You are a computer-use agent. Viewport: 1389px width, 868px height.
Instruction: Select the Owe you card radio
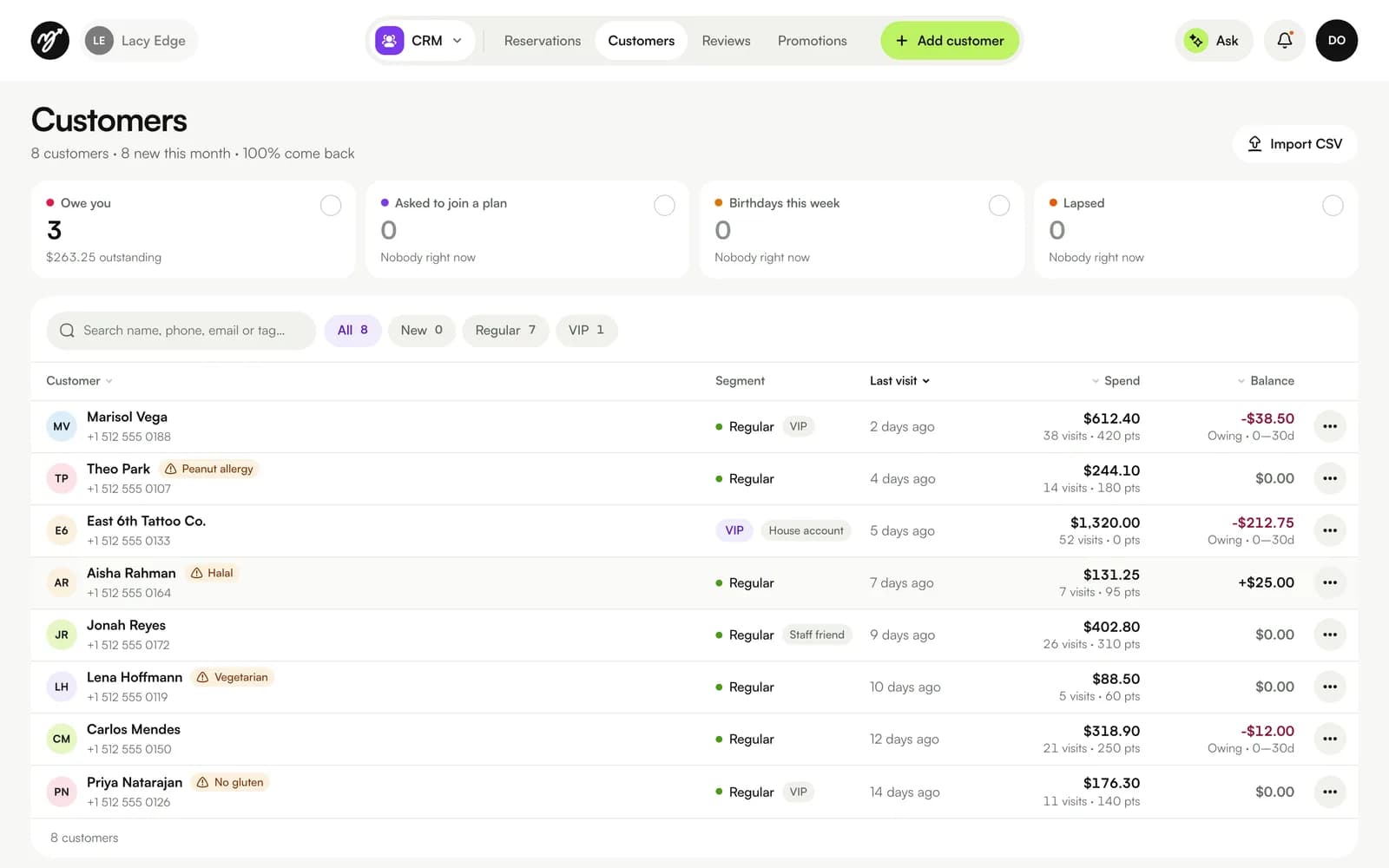[331, 206]
